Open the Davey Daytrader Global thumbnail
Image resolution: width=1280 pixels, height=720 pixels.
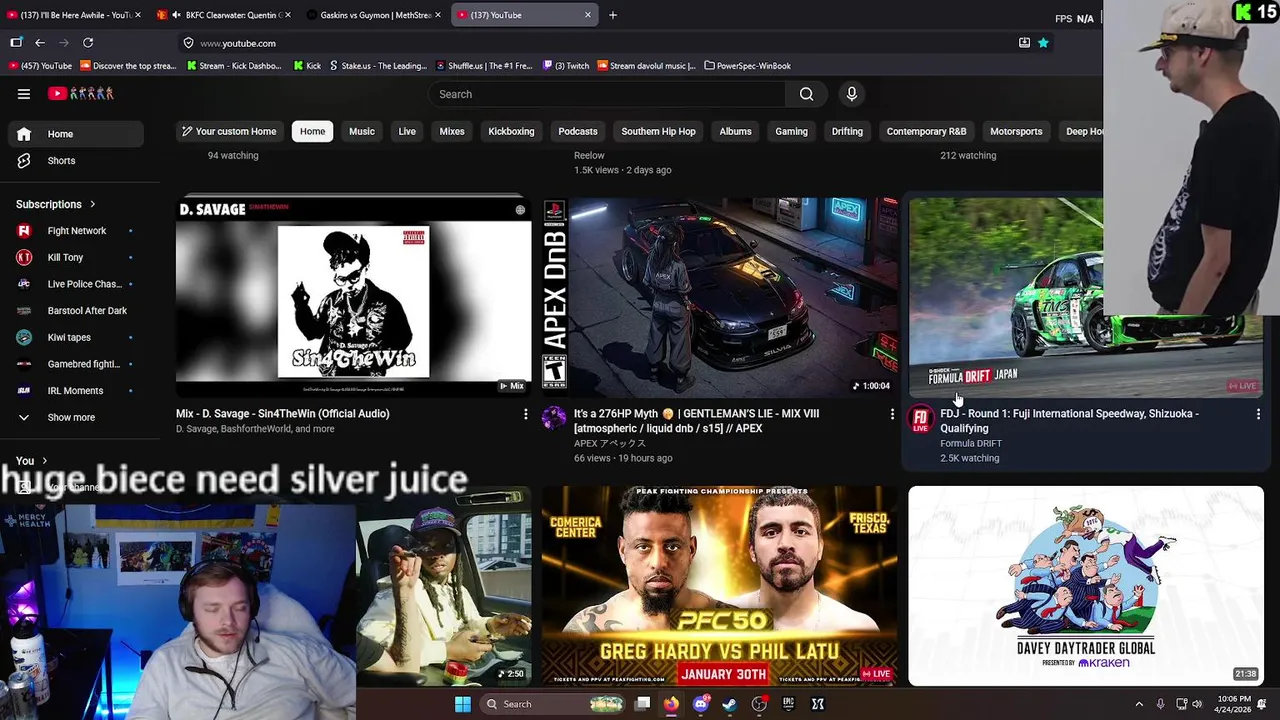tap(1086, 586)
